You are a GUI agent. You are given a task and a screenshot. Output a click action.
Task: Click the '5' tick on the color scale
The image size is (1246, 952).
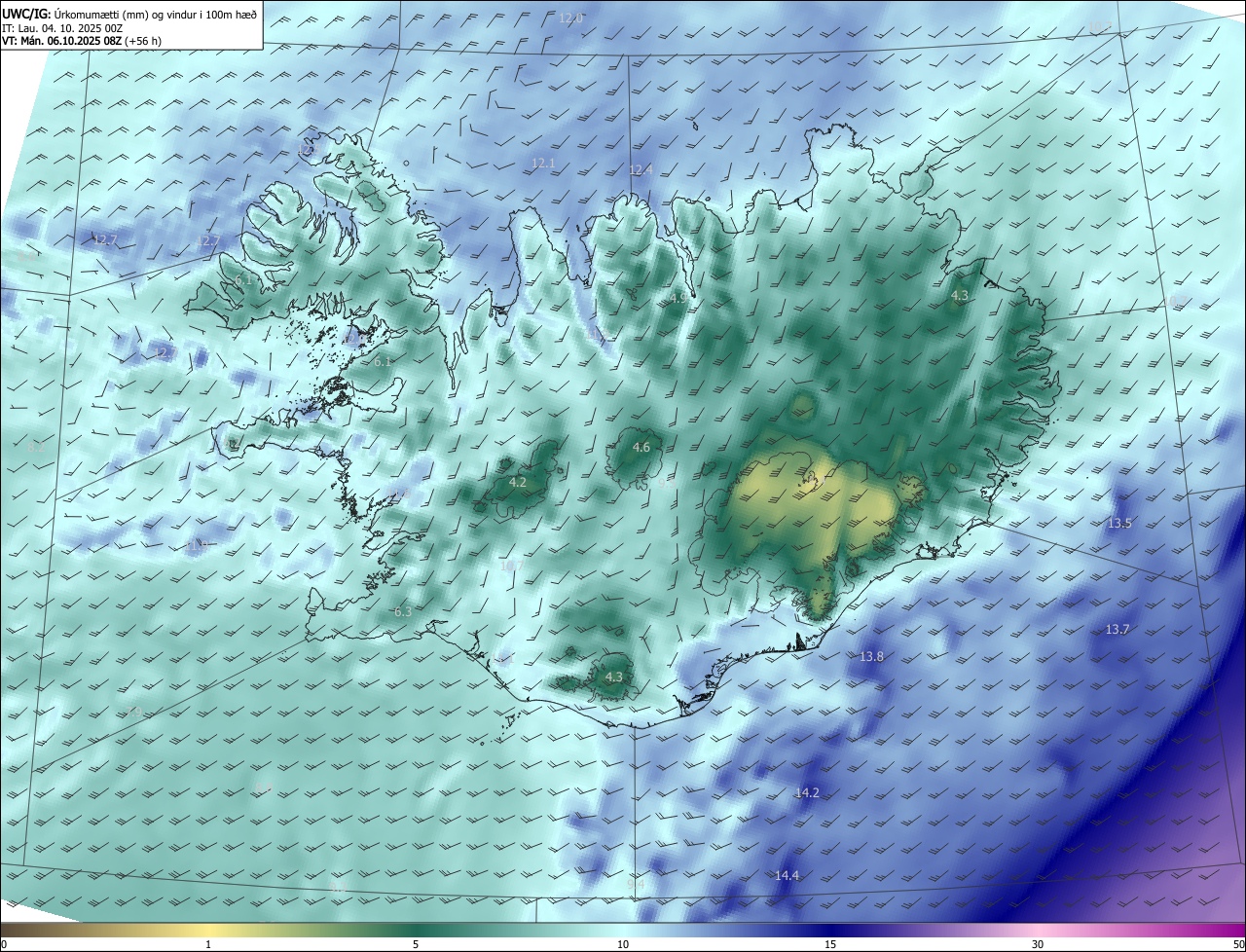[x=416, y=944]
